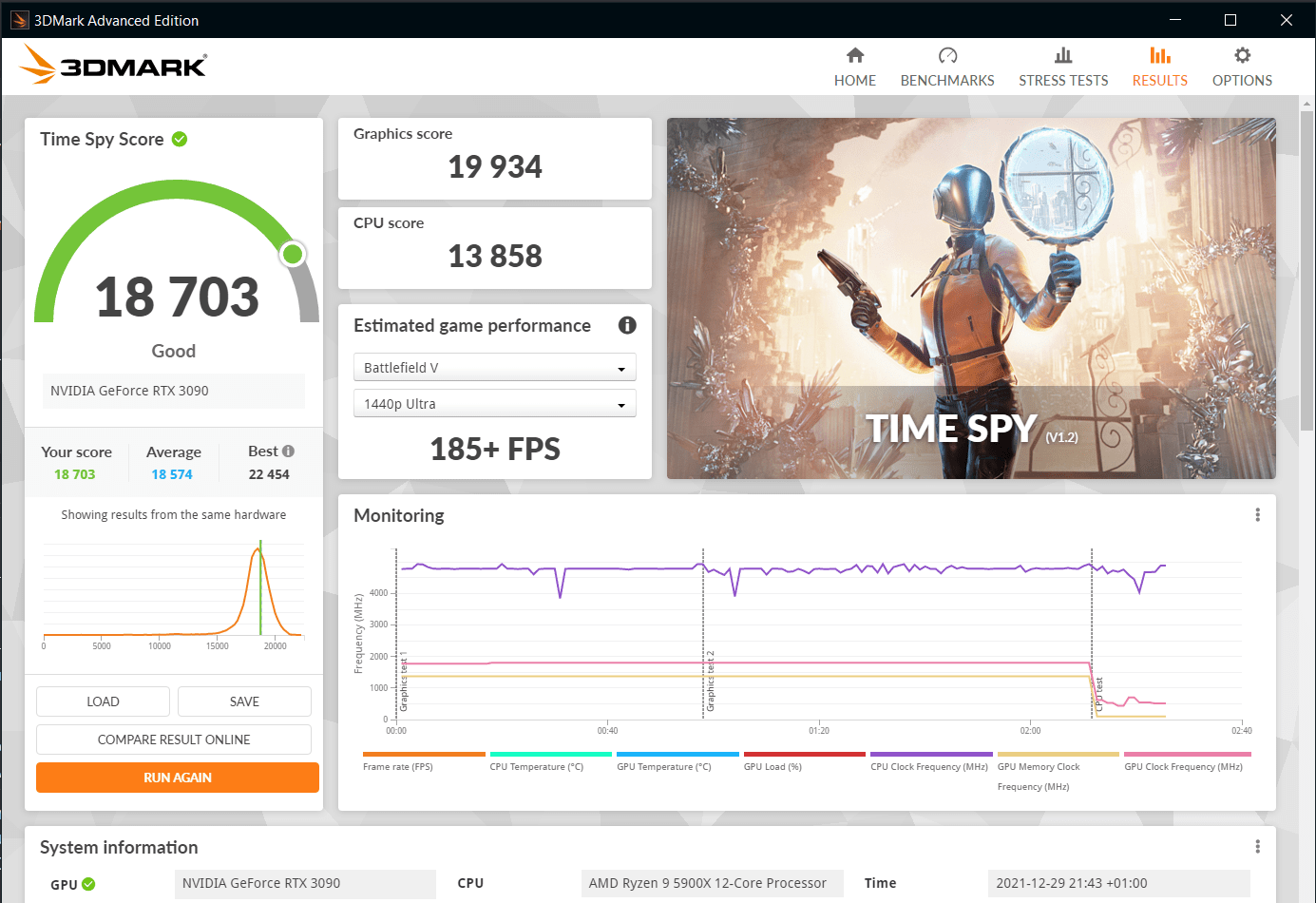
Task: Maximize the 3DMark window
Action: (1230, 20)
